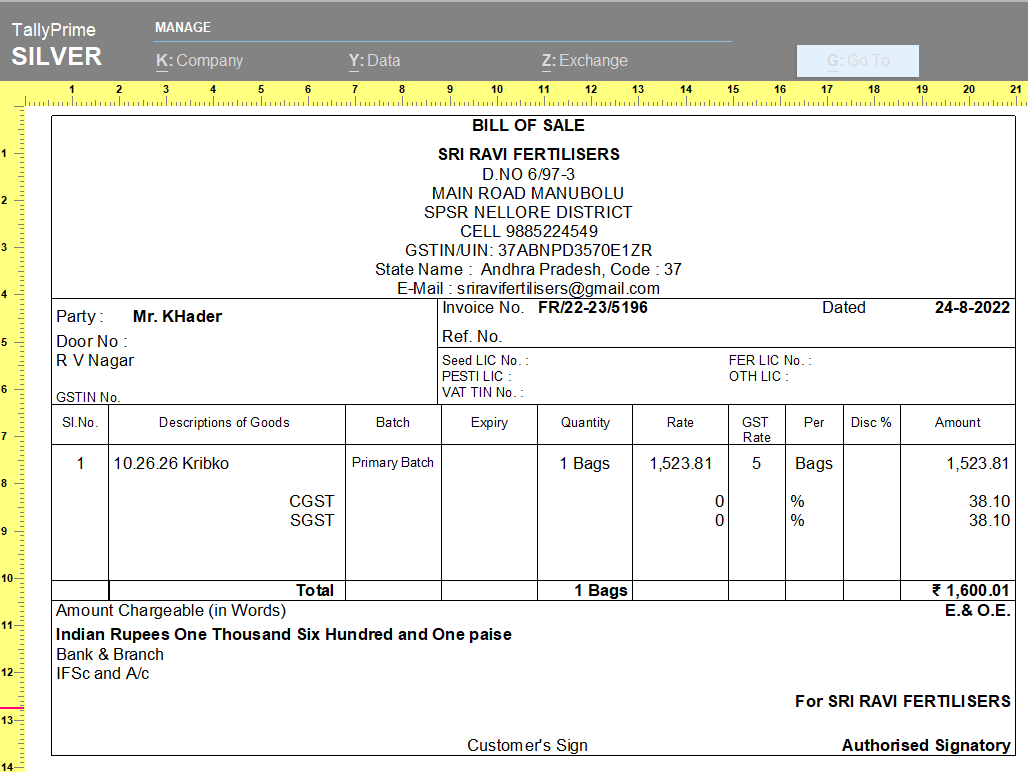Click the CGST amount 38.10
This screenshot has height=776, width=1028.
pyautogui.click(x=989, y=501)
